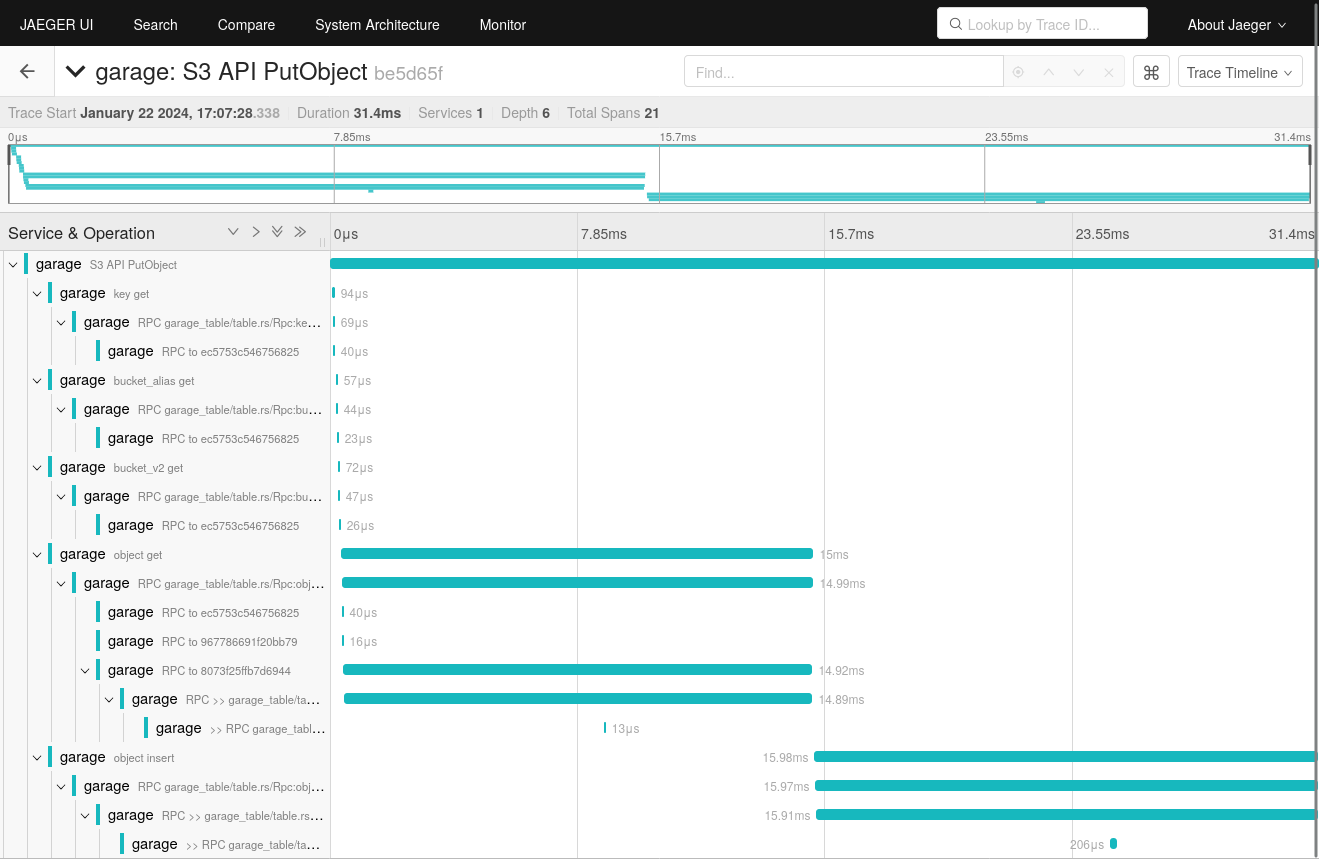Go to previous find result arrow

(1048, 72)
